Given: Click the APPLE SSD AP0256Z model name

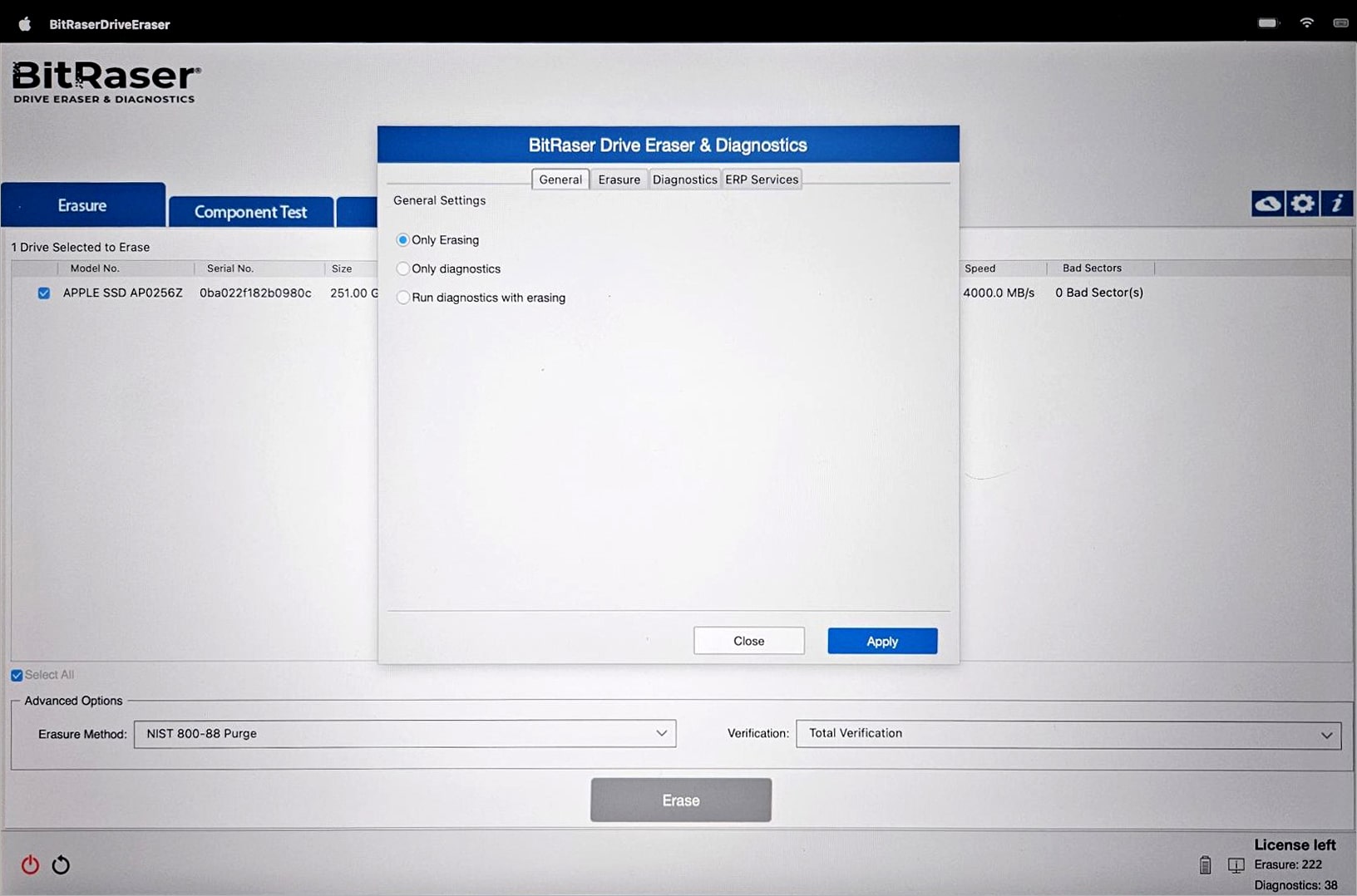Looking at the screenshot, I should click(123, 293).
